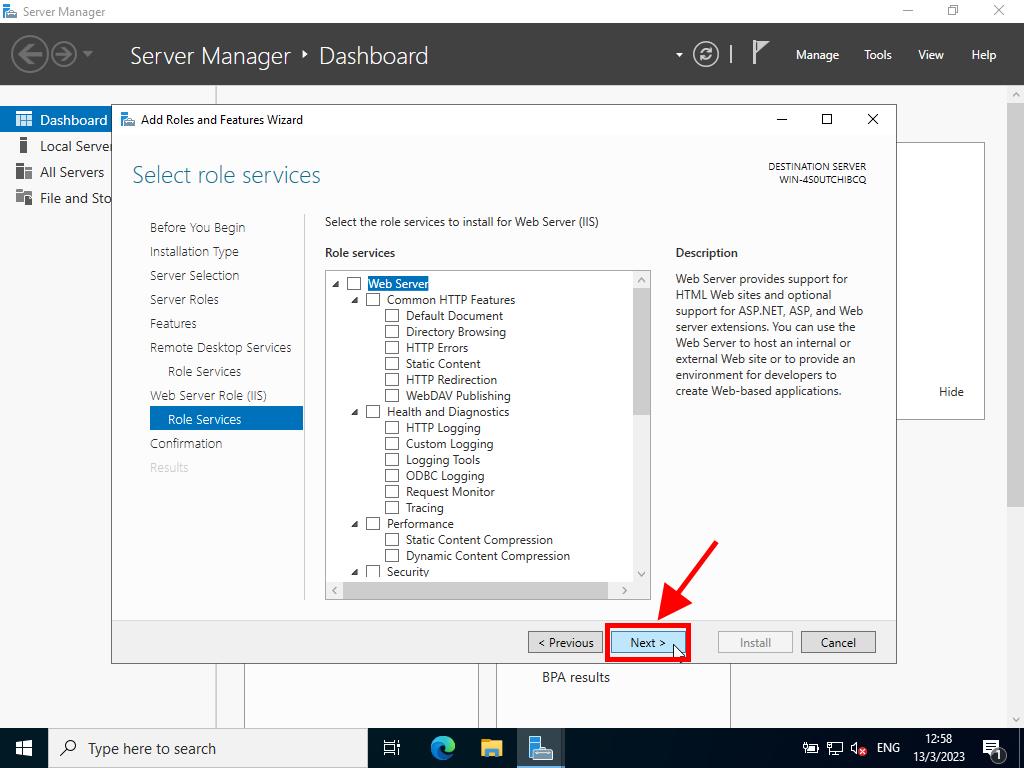Enable the ODBC Logging checkbox

click(x=392, y=475)
